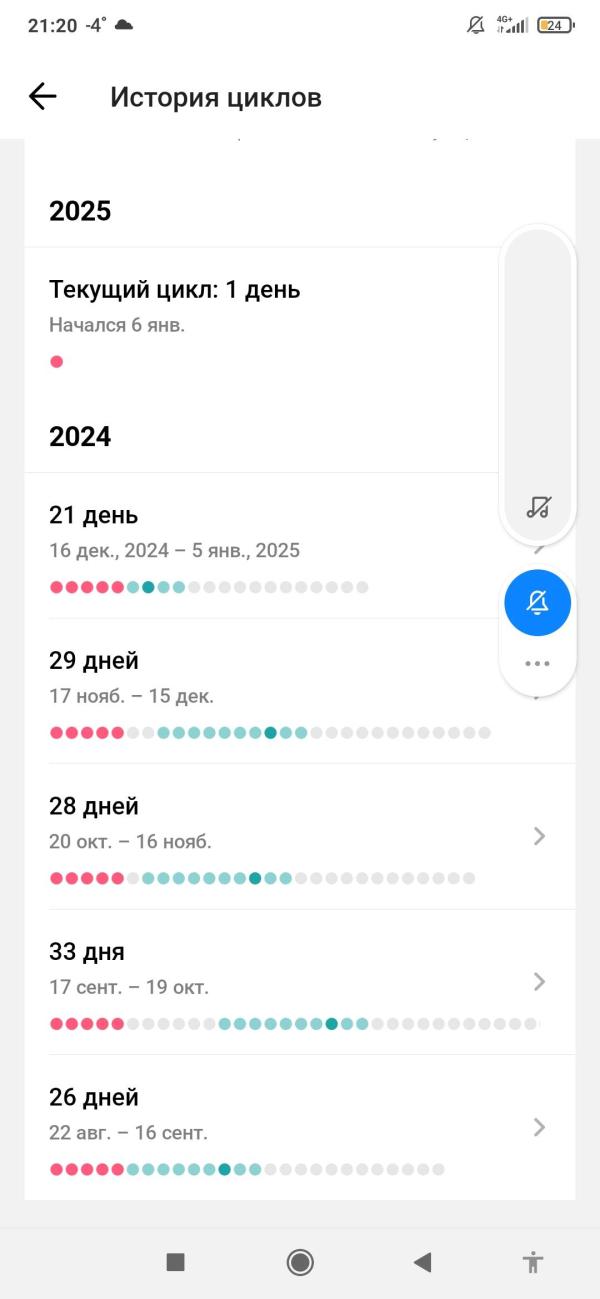Tap the Android back triangle button
This screenshot has width=600, height=1299.
pyautogui.click(x=422, y=1262)
